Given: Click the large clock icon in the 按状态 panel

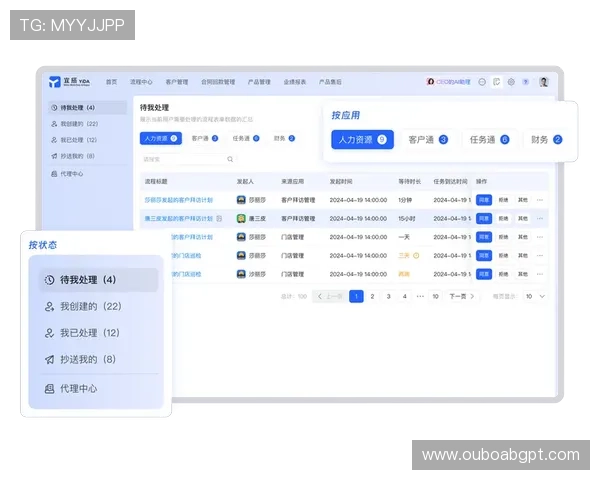Looking at the screenshot, I should point(49,280).
